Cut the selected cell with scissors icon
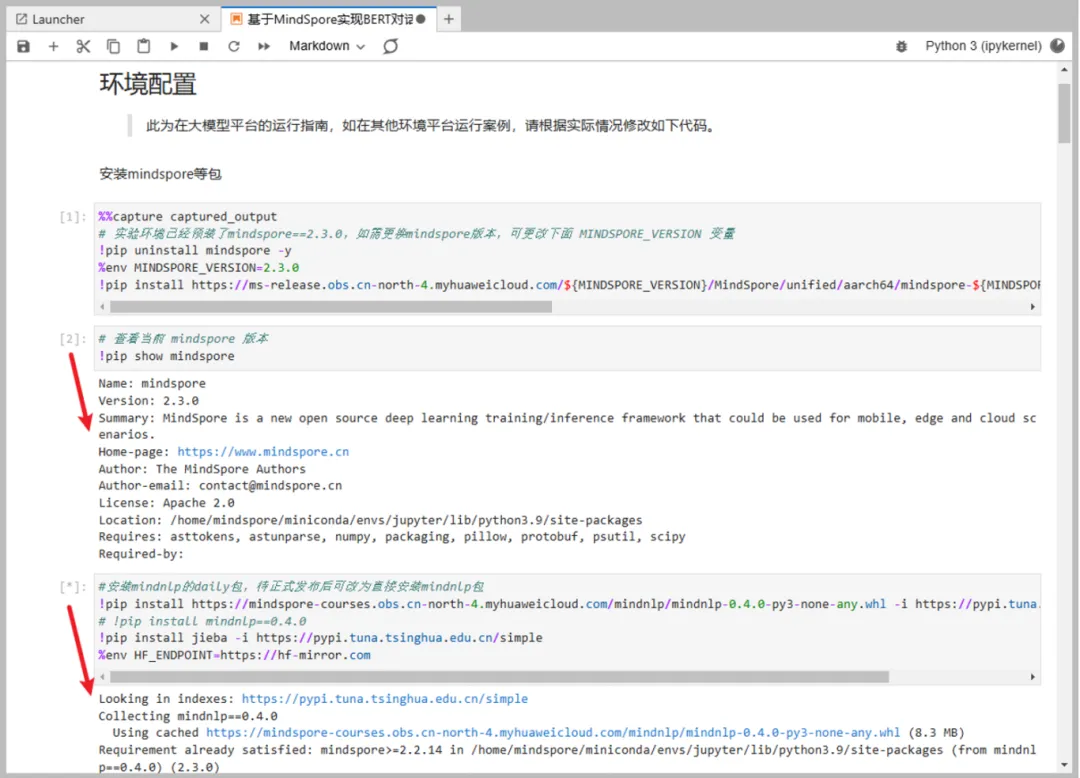This screenshot has width=1080, height=778. (x=83, y=46)
